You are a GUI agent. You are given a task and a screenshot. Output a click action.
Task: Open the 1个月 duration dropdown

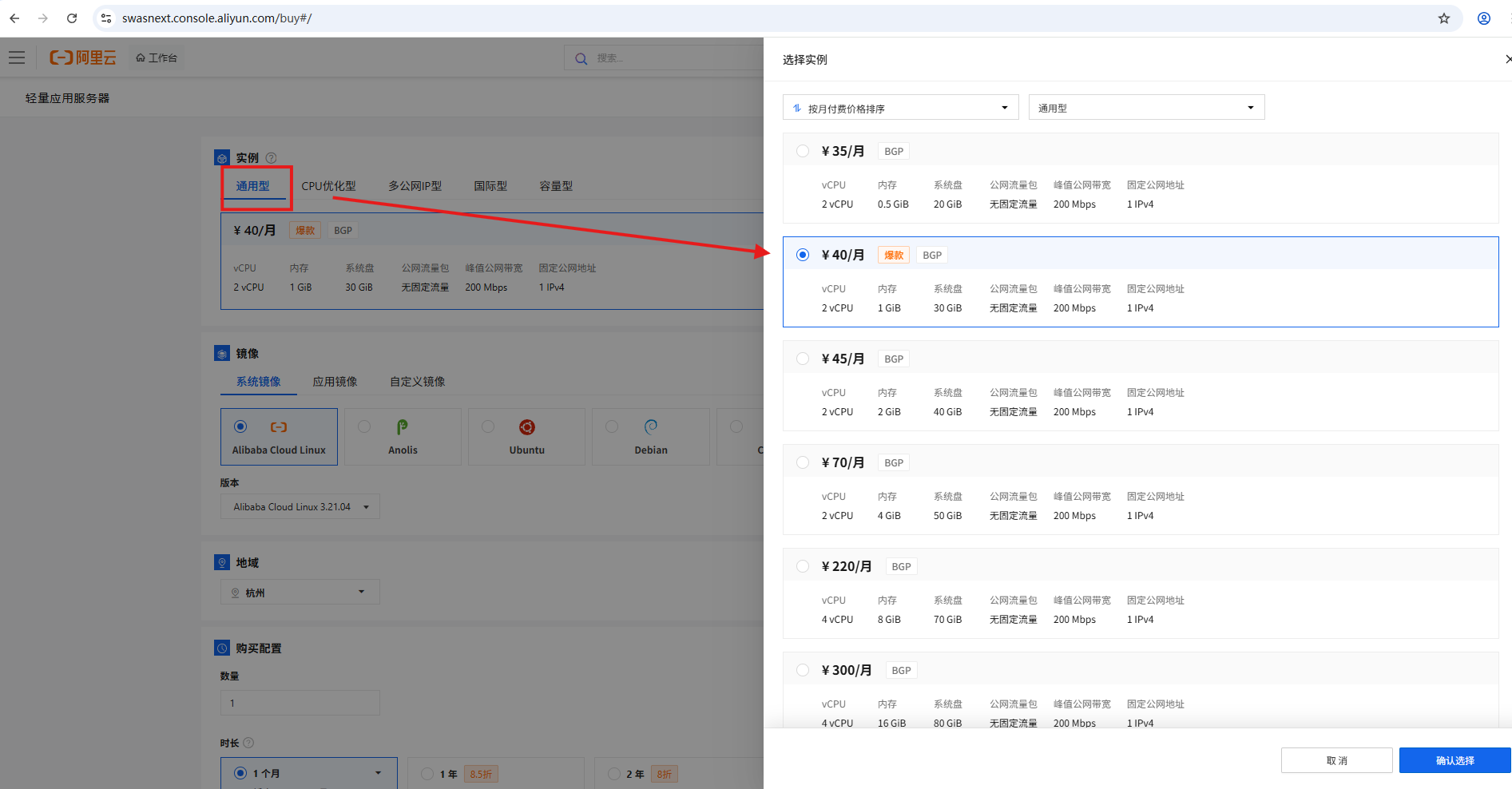(309, 773)
